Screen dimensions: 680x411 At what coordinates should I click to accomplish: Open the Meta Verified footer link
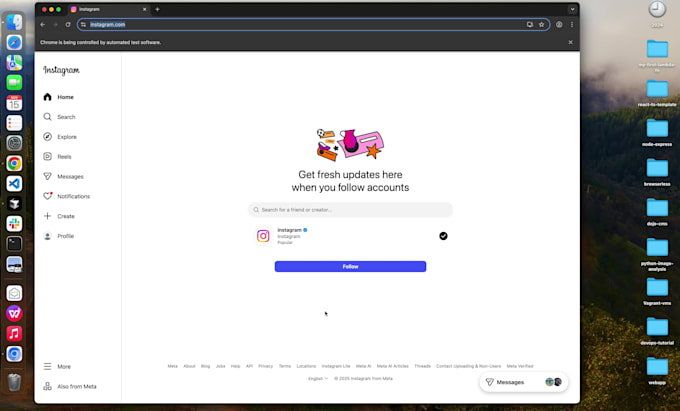pos(520,366)
